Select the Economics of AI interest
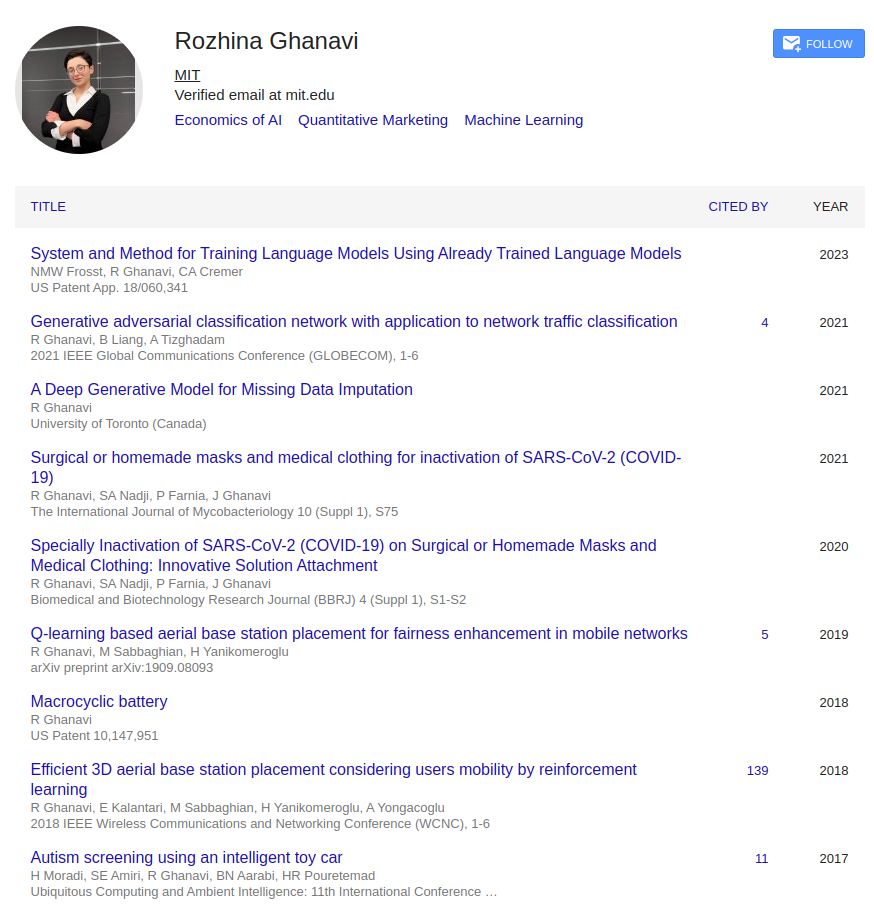This screenshot has width=874, height=908. 228,120
